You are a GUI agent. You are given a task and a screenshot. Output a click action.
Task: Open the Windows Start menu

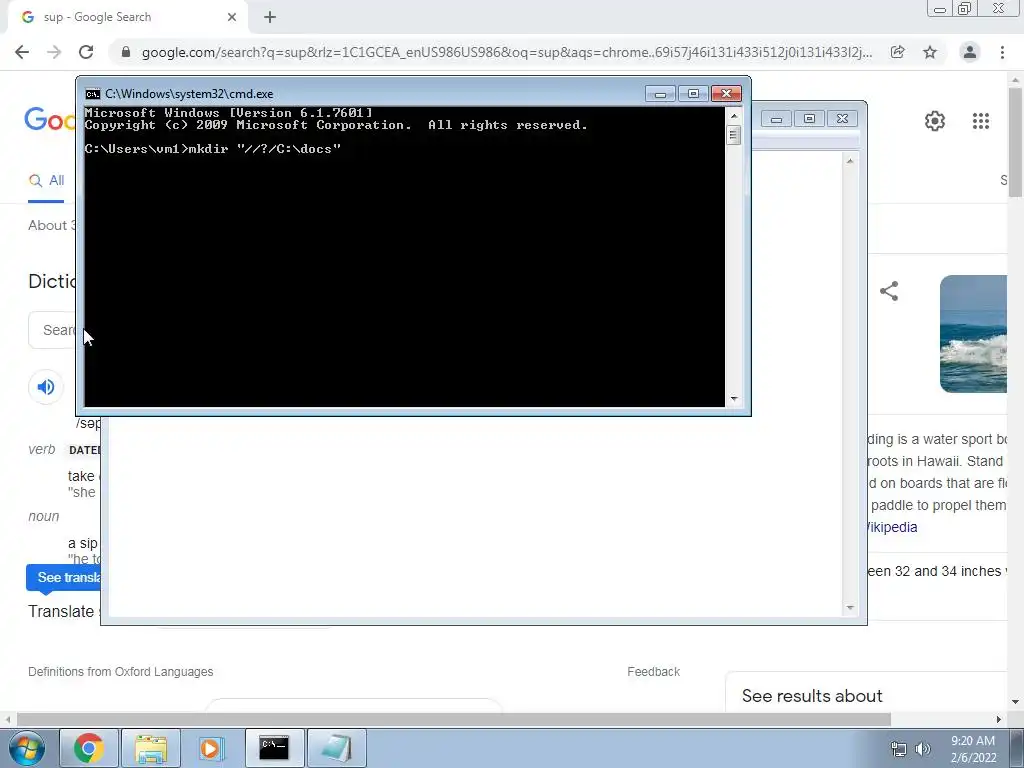pos(25,748)
